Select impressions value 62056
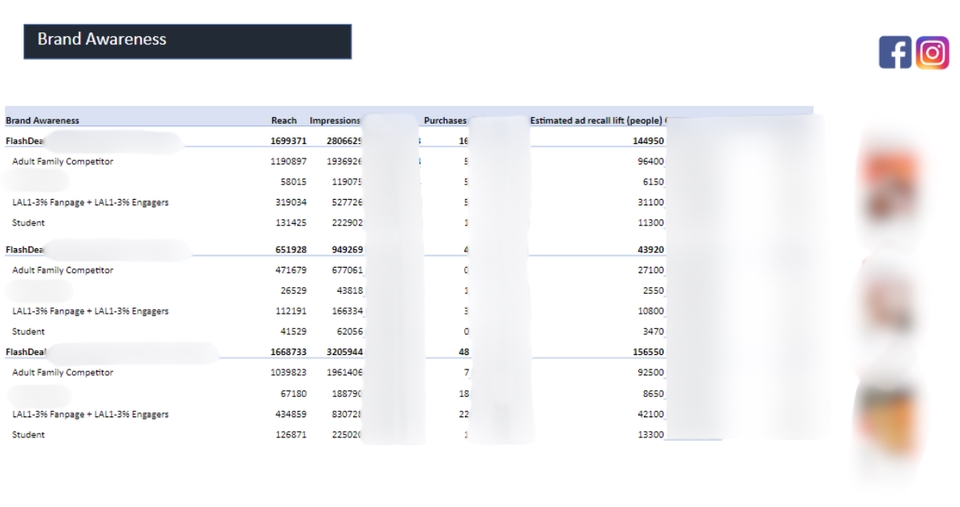Viewport: 960px width, 507px height. pos(350,332)
